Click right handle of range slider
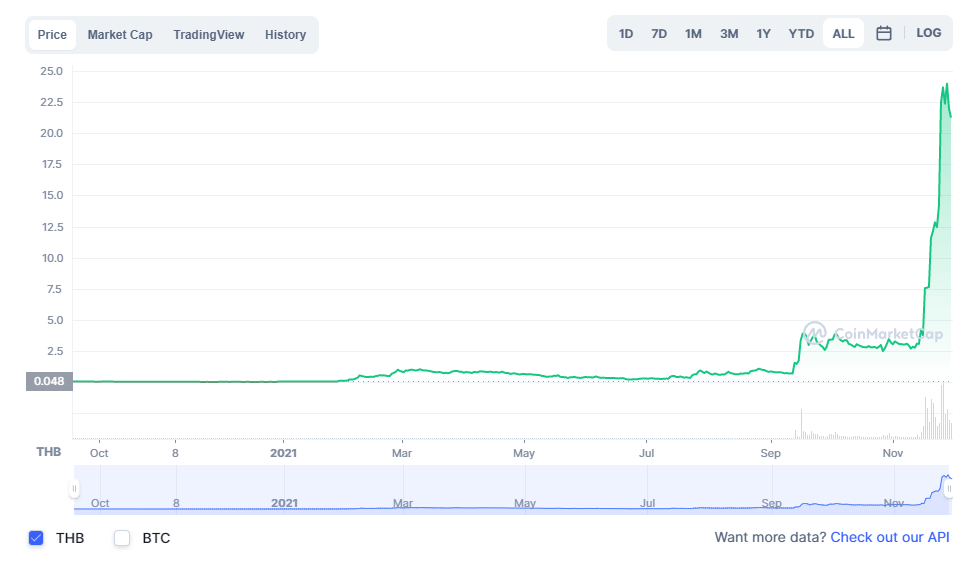967x561 pixels. coord(949,489)
